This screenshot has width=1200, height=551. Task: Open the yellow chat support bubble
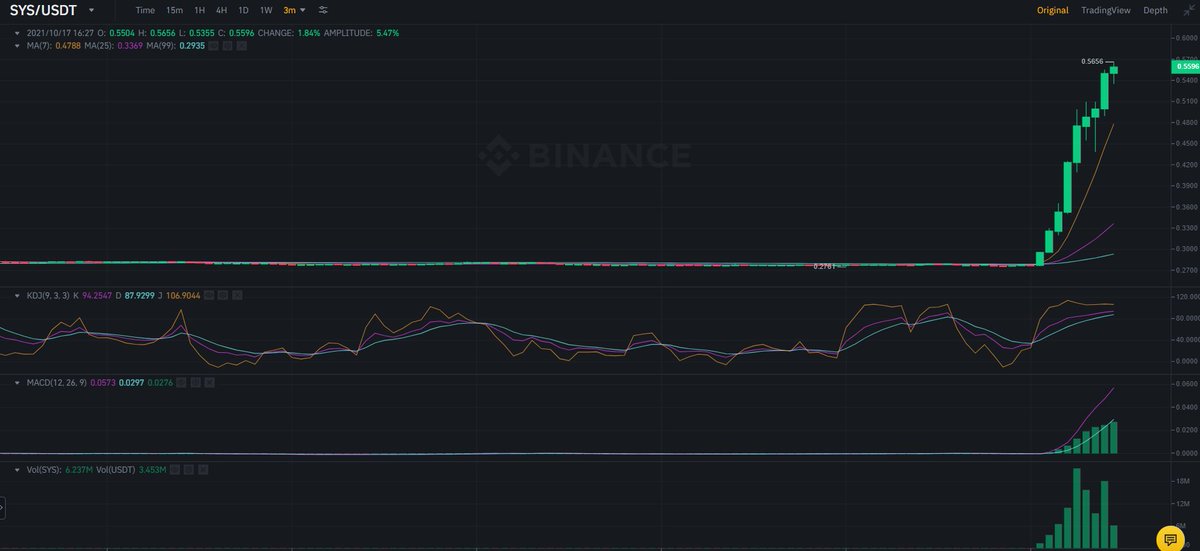(x=1169, y=538)
